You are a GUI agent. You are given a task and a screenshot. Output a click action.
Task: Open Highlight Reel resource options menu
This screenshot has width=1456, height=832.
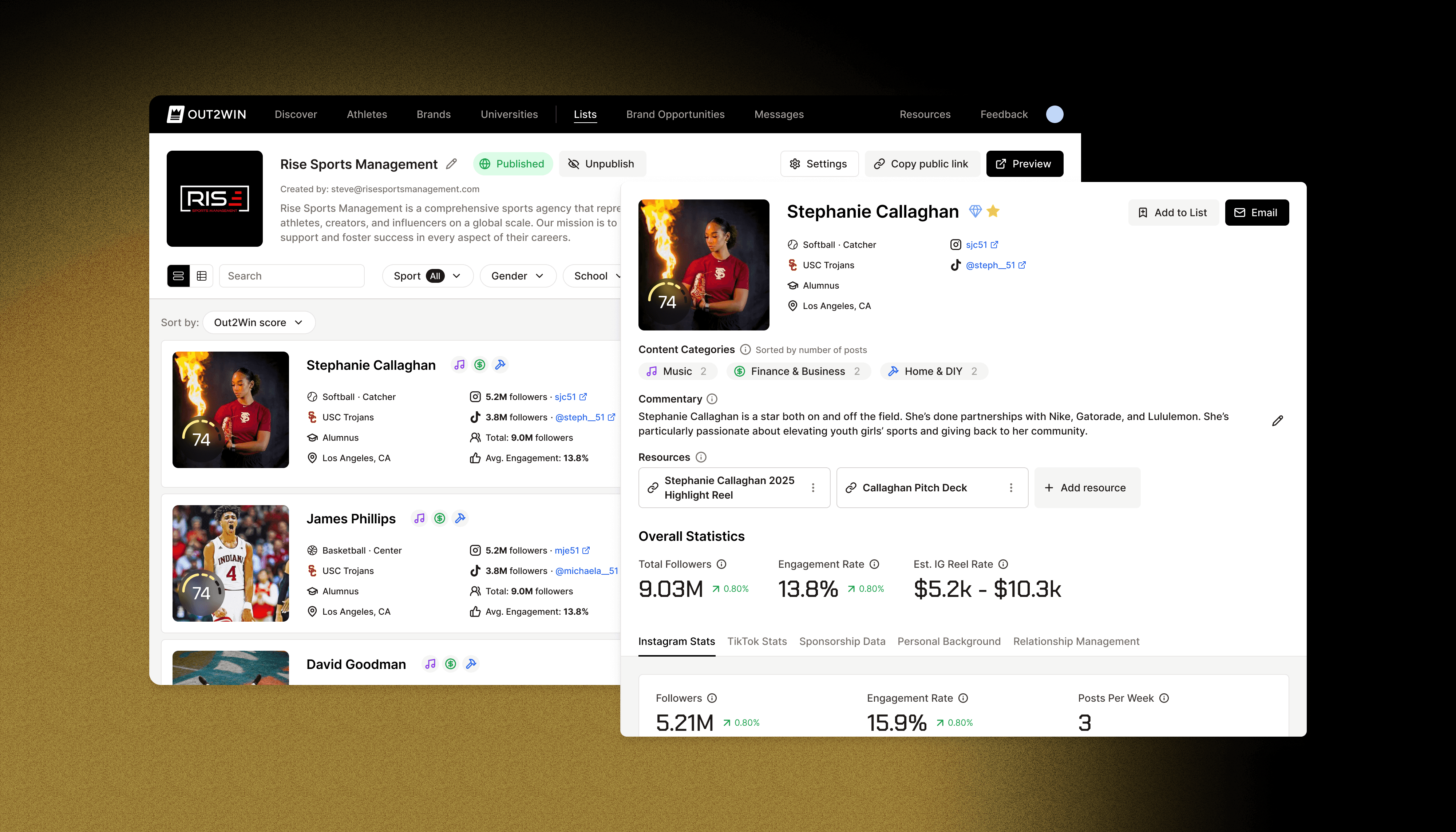813,487
